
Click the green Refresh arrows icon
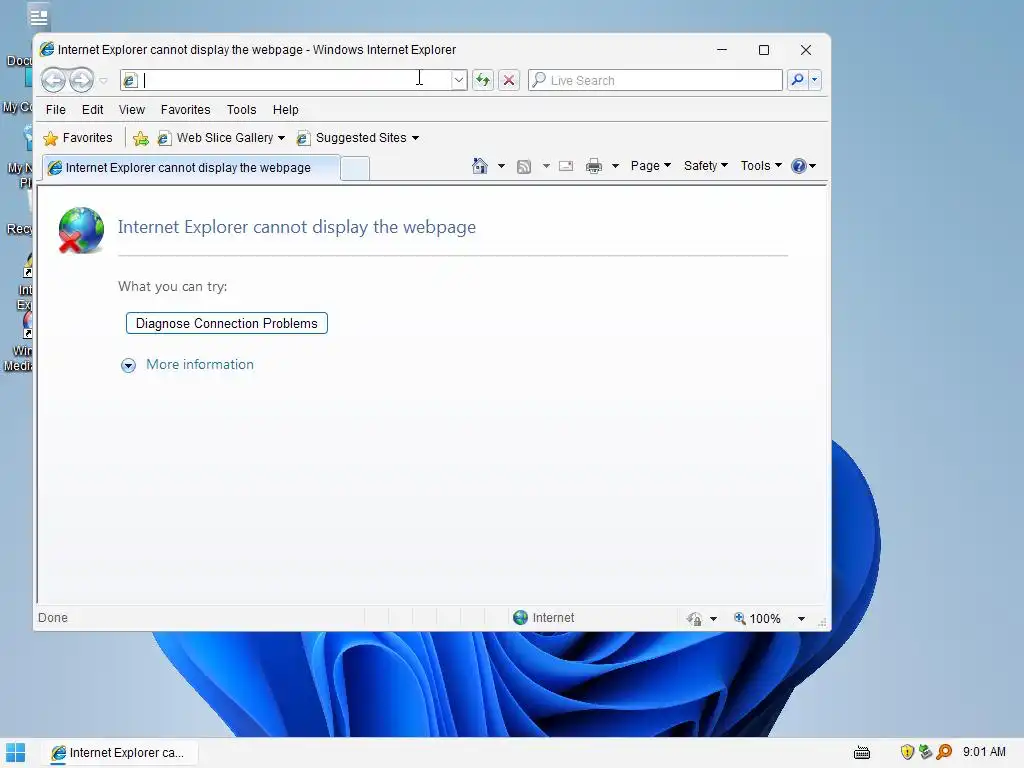click(x=483, y=80)
